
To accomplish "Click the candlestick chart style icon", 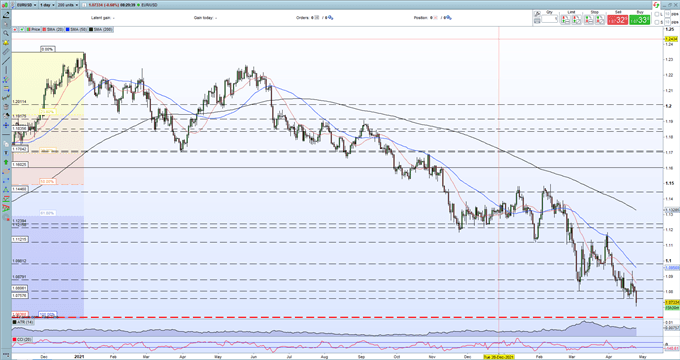I will coord(4,5).
